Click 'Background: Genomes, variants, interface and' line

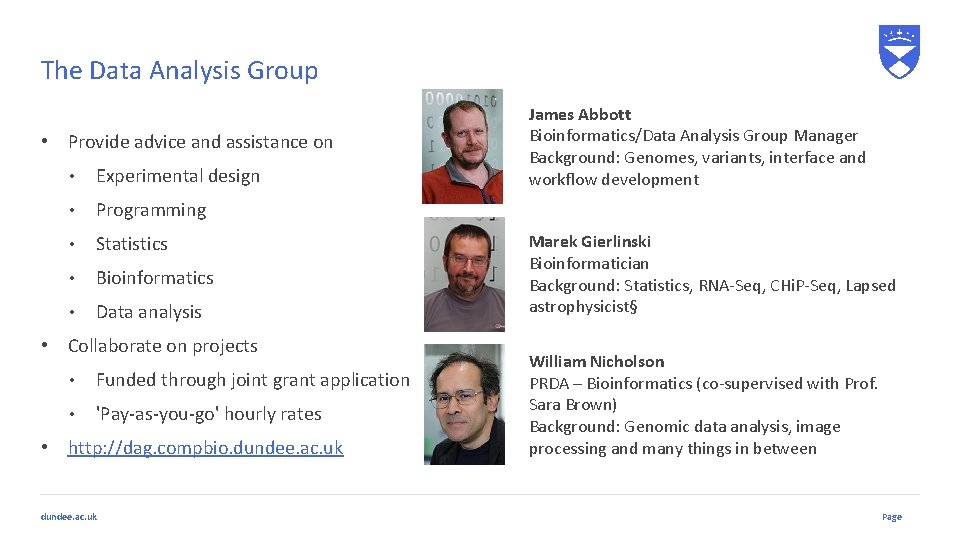(697, 158)
